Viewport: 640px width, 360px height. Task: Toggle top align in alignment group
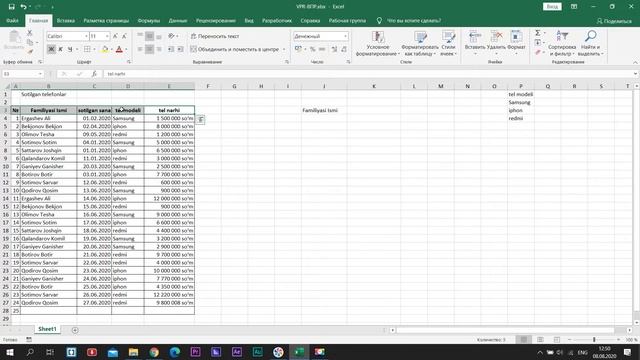(140, 36)
